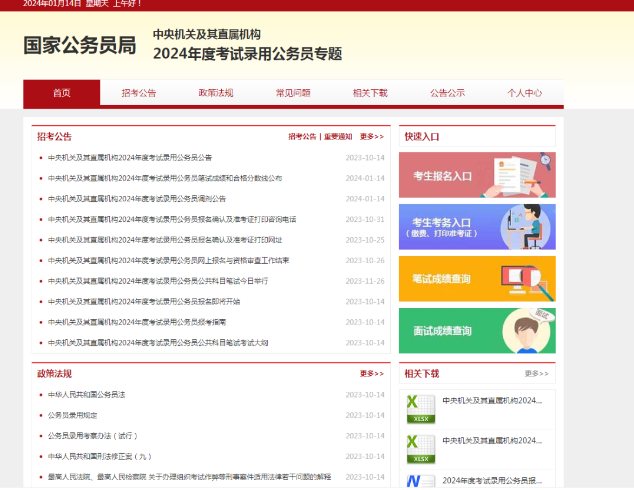Select the 招考公告 sub-tab in announcements header

[x=302, y=137]
